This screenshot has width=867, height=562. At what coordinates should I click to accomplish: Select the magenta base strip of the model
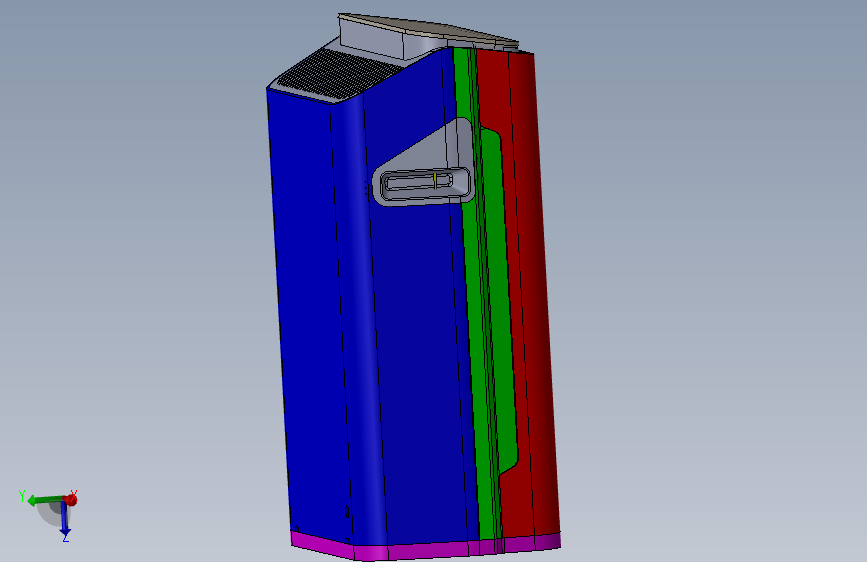[426, 547]
